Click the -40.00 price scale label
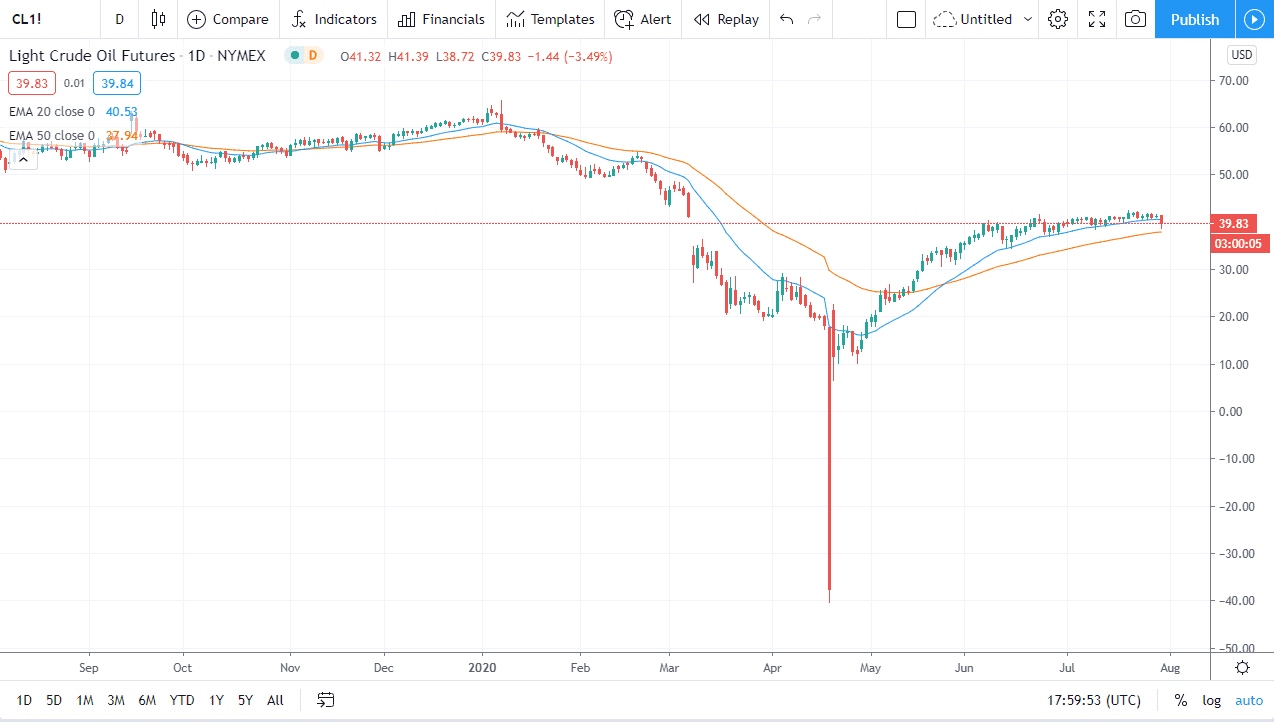 point(1237,600)
